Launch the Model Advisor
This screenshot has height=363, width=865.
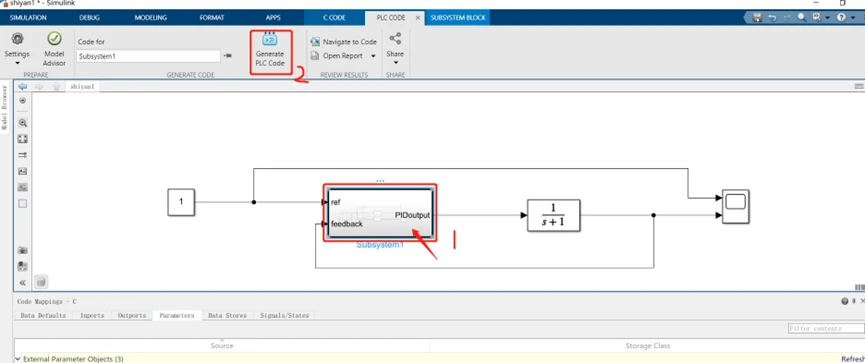(x=54, y=49)
